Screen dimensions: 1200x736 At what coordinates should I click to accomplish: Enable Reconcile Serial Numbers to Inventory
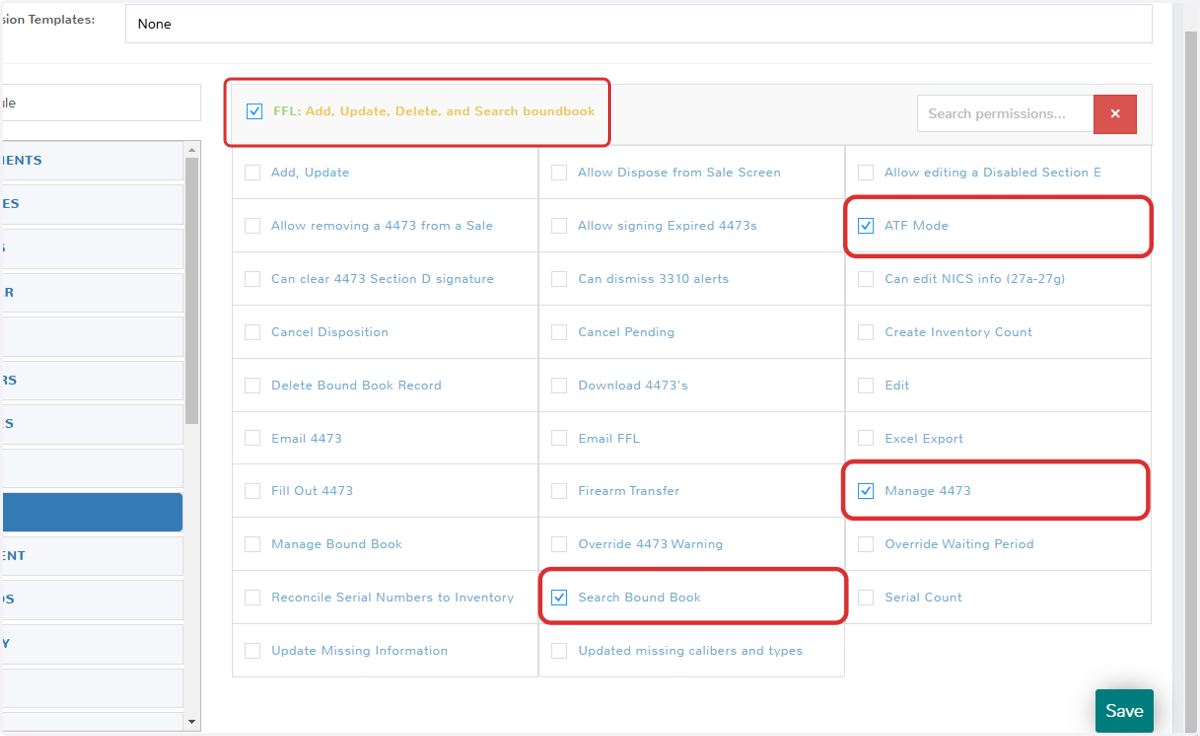point(253,598)
